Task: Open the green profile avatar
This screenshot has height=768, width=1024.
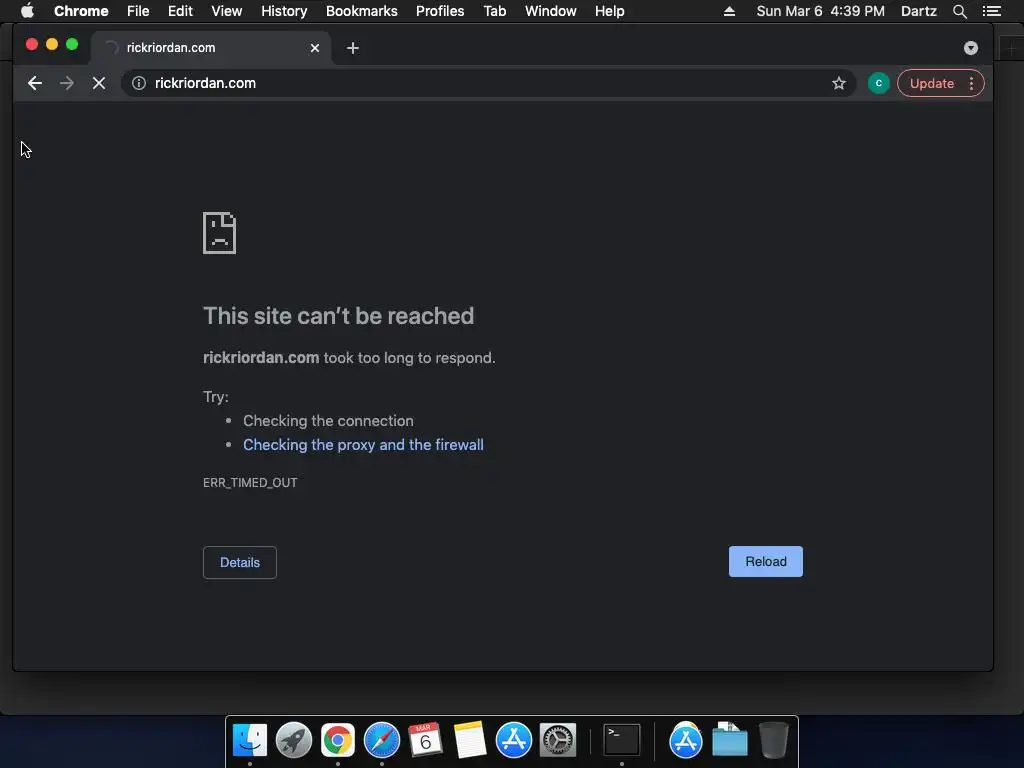Action: (878, 83)
